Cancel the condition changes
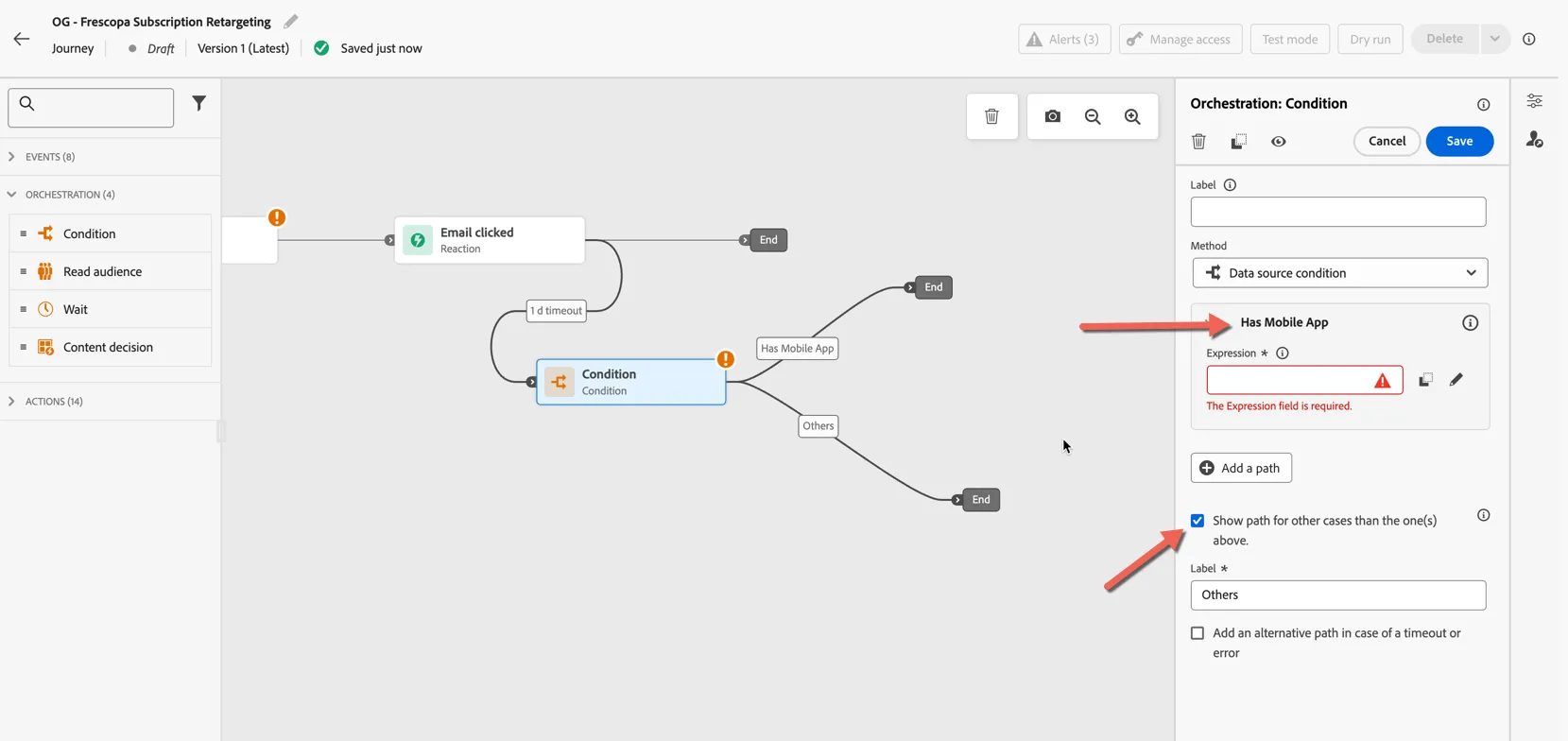Image resolution: width=1568 pixels, height=741 pixels. click(1387, 141)
